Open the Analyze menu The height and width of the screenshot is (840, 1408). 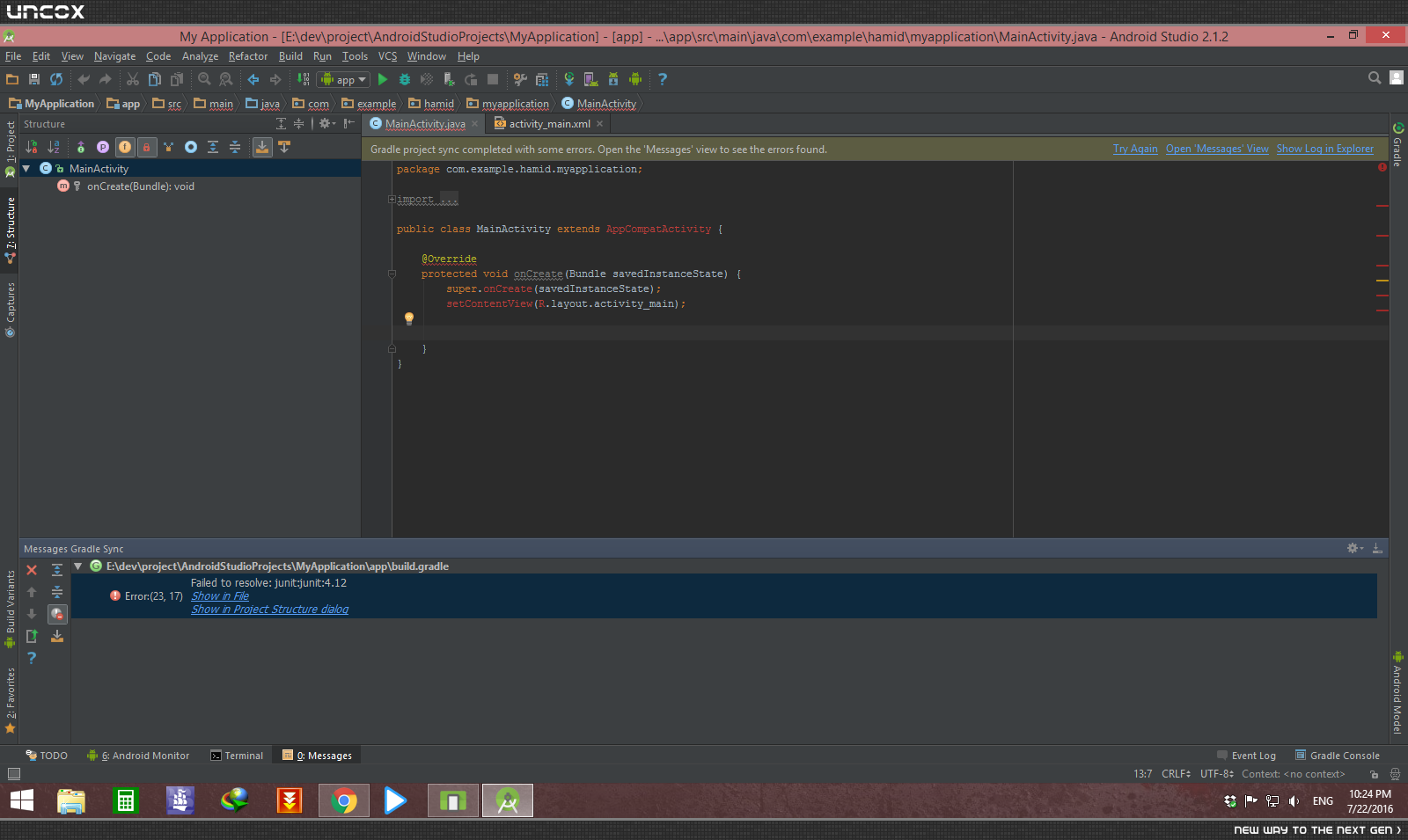[200, 56]
